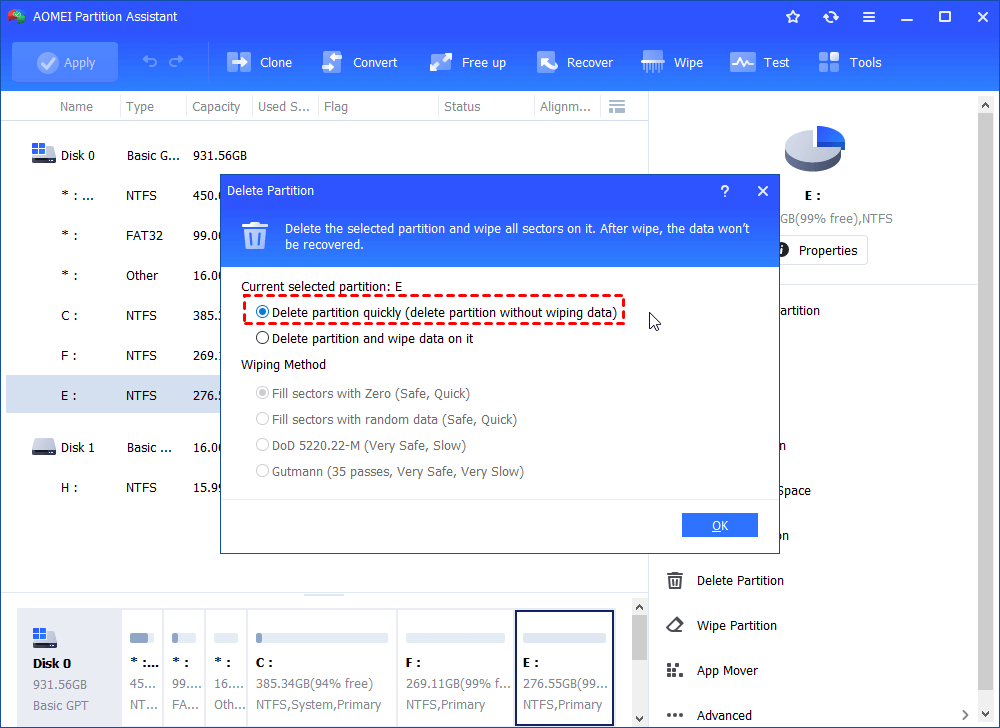1000x728 pixels.
Task: Sort by the Name column header
Action: pyautogui.click(x=76, y=106)
